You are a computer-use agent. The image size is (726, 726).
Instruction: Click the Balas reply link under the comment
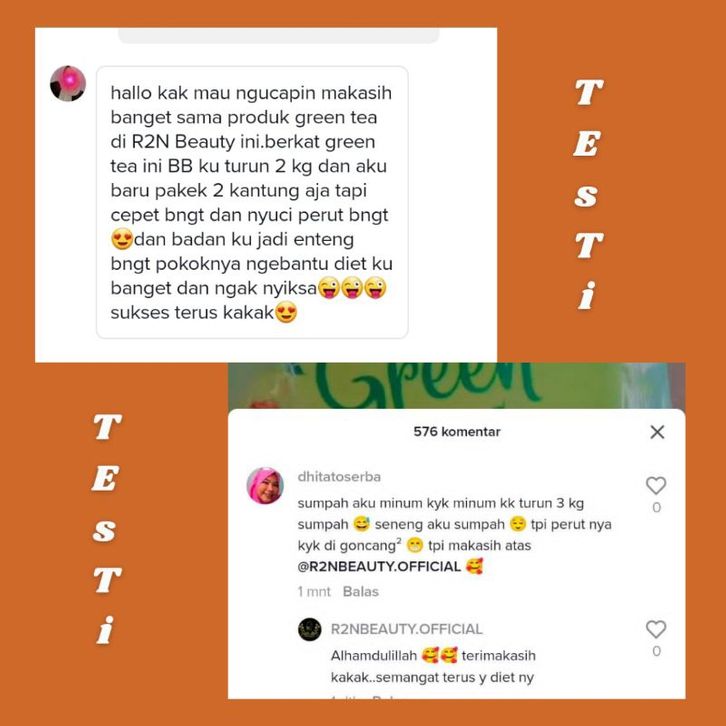click(x=361, y=591)
